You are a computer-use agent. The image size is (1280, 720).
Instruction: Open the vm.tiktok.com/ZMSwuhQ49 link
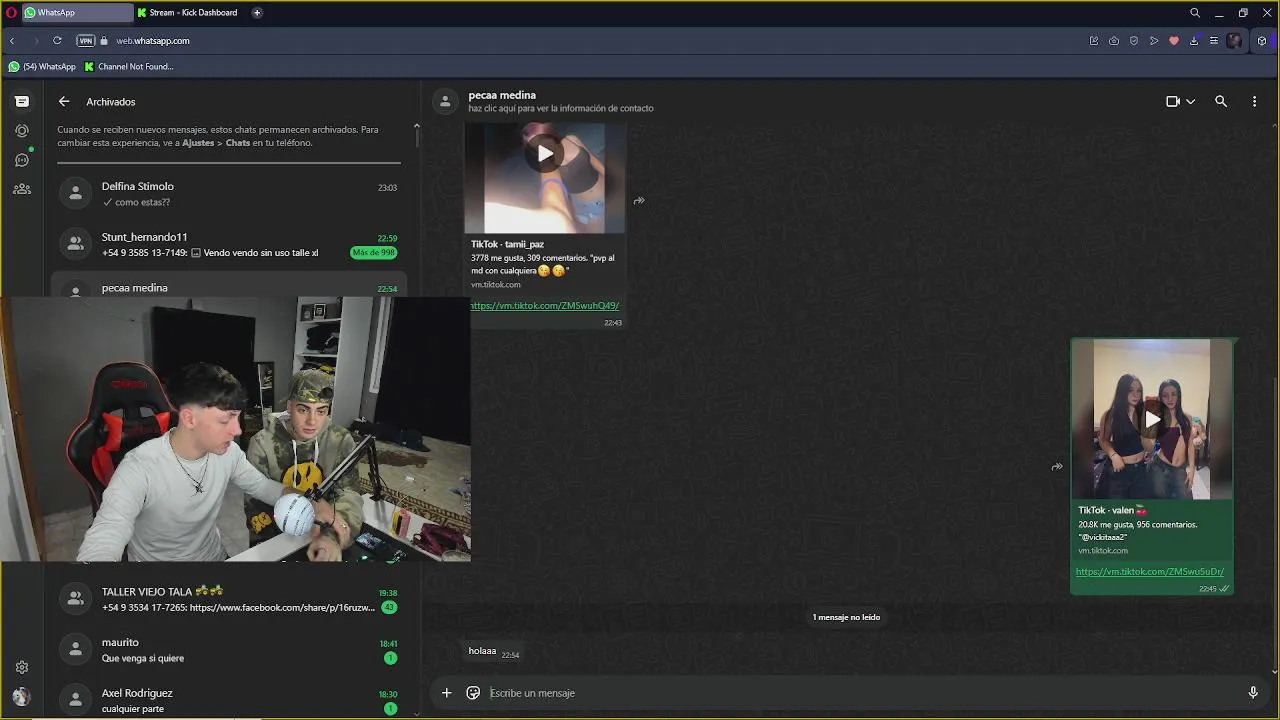545,306
